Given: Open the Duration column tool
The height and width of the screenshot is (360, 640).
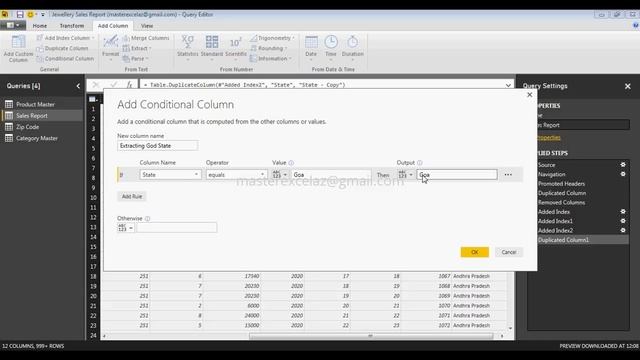Looking at the screenshot, I should (353, 48).
